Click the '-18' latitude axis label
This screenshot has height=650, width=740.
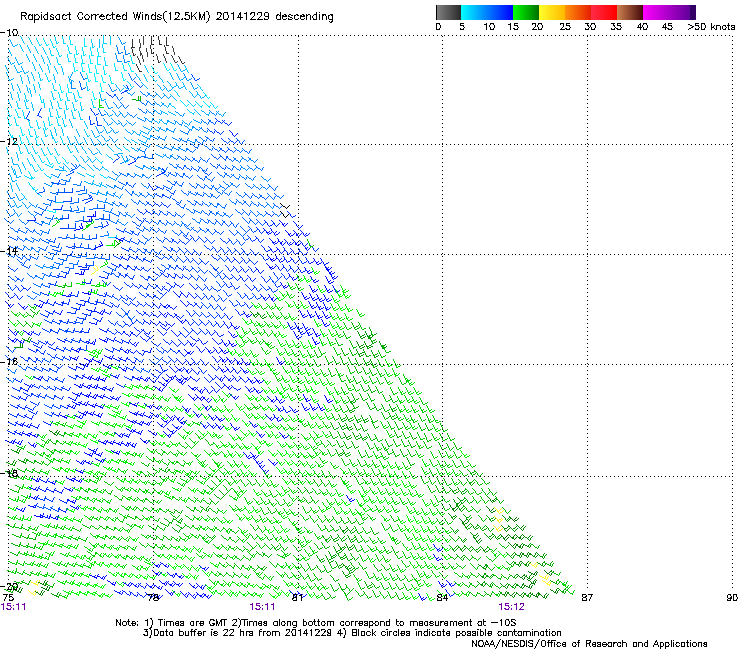click(x=9, y=473)
